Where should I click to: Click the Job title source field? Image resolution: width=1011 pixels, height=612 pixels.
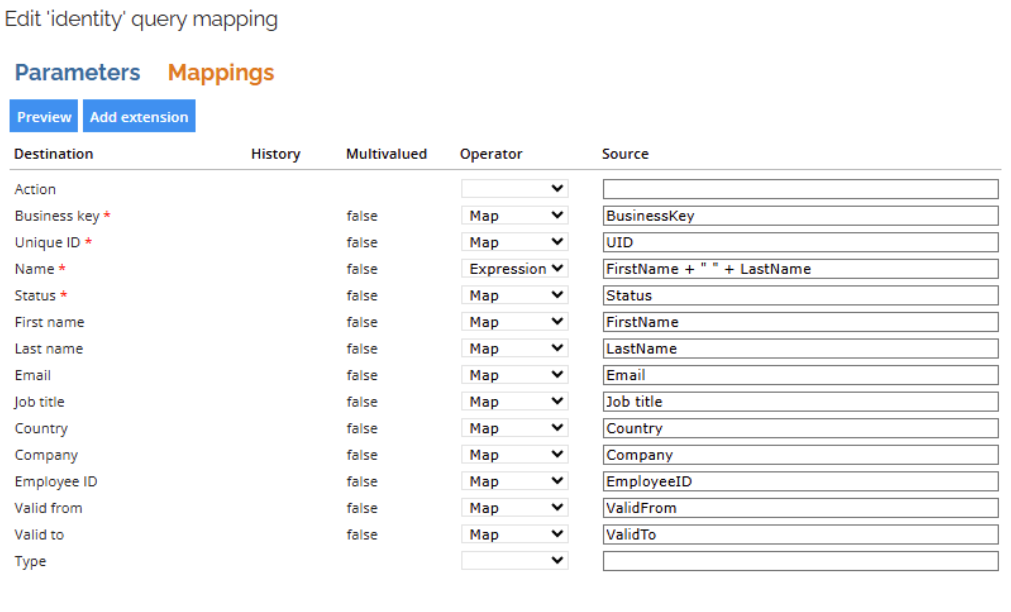click(x=801, y=402)
